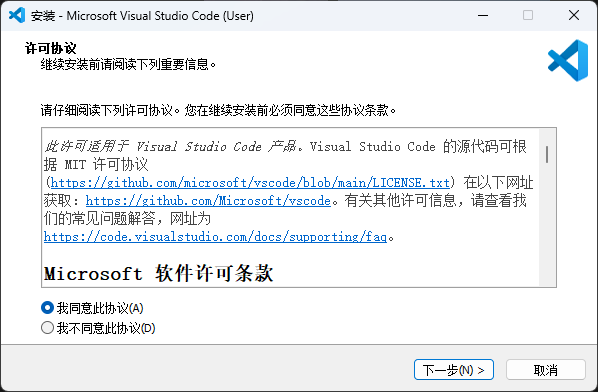The height and width of the screenshot is (392, 598).
Task: Click the large VS Code logo in header
Action: point(568,60)
